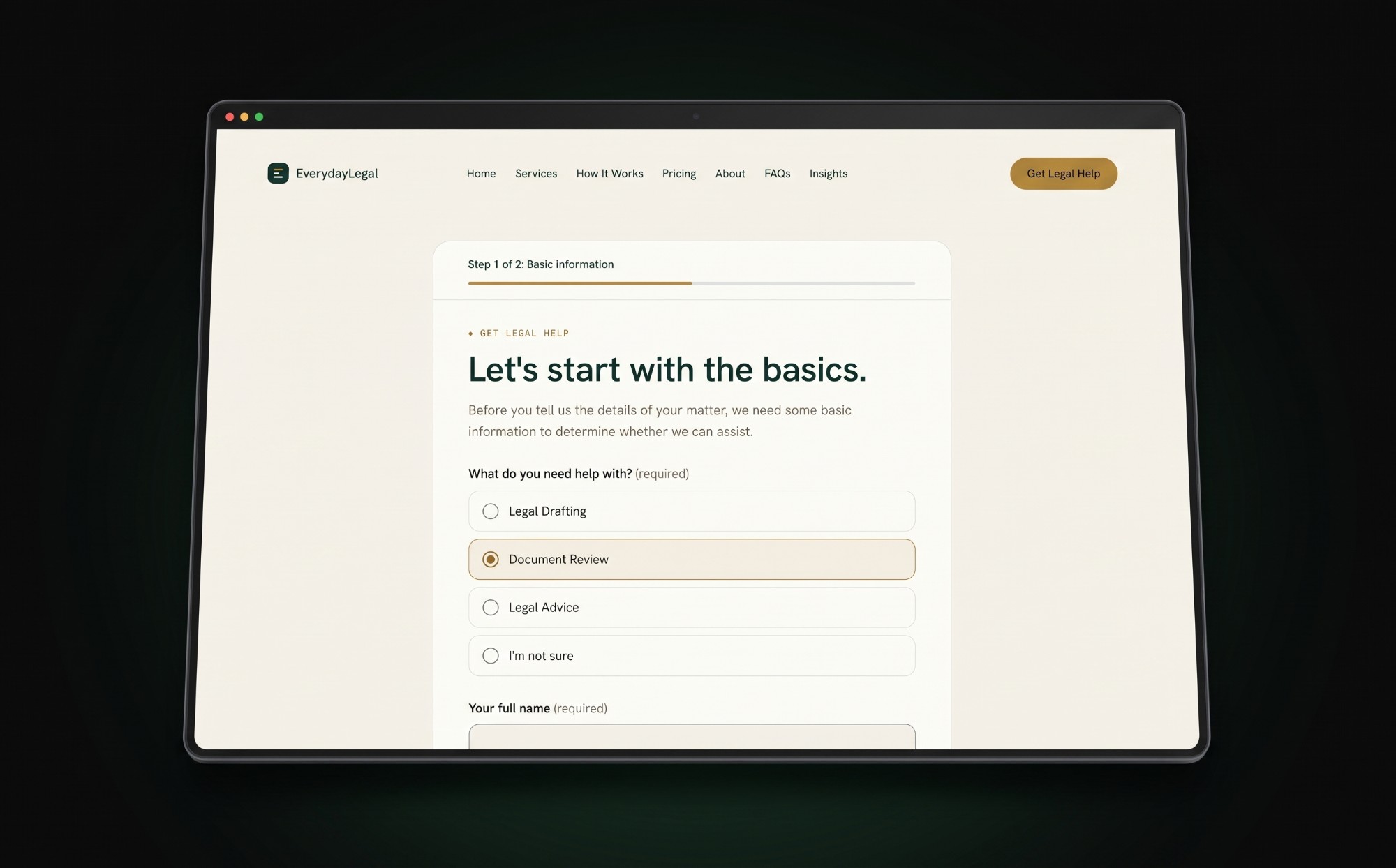Click 'What do you need help with?' label
1396x868 pixels.
[x=550, y=473]
